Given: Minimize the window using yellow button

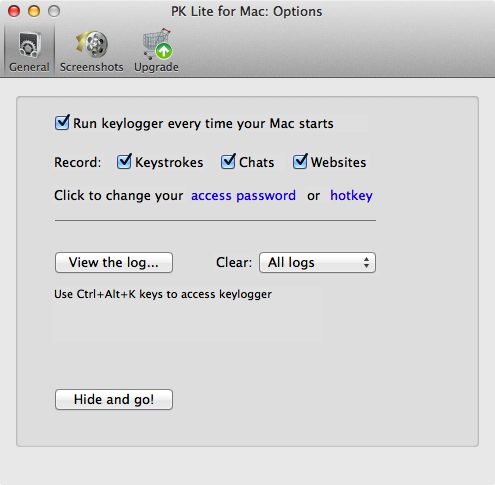Looking at the screenshot, I should (34, 11).
